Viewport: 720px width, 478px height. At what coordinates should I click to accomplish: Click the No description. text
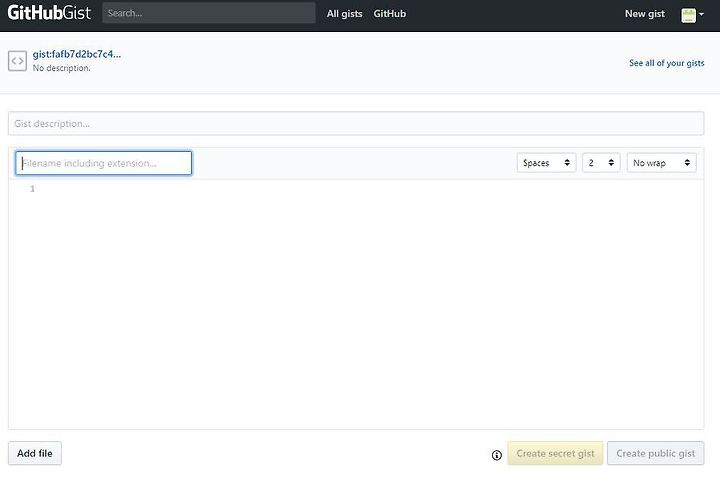pyautogui.click(x=62, y=68)
